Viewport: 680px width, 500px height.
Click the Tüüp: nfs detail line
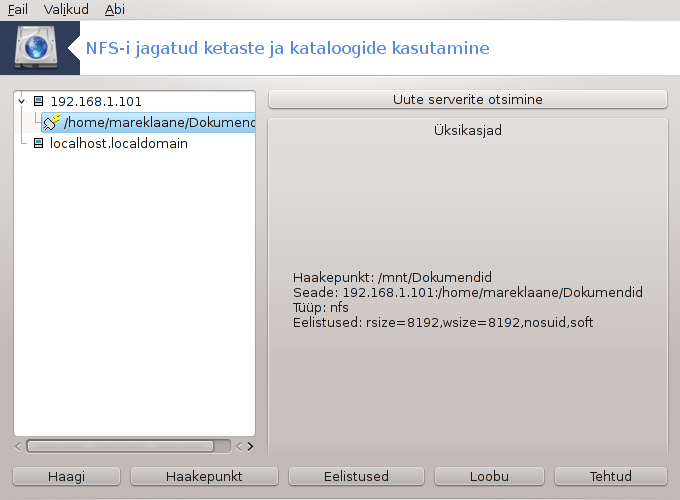320,307
